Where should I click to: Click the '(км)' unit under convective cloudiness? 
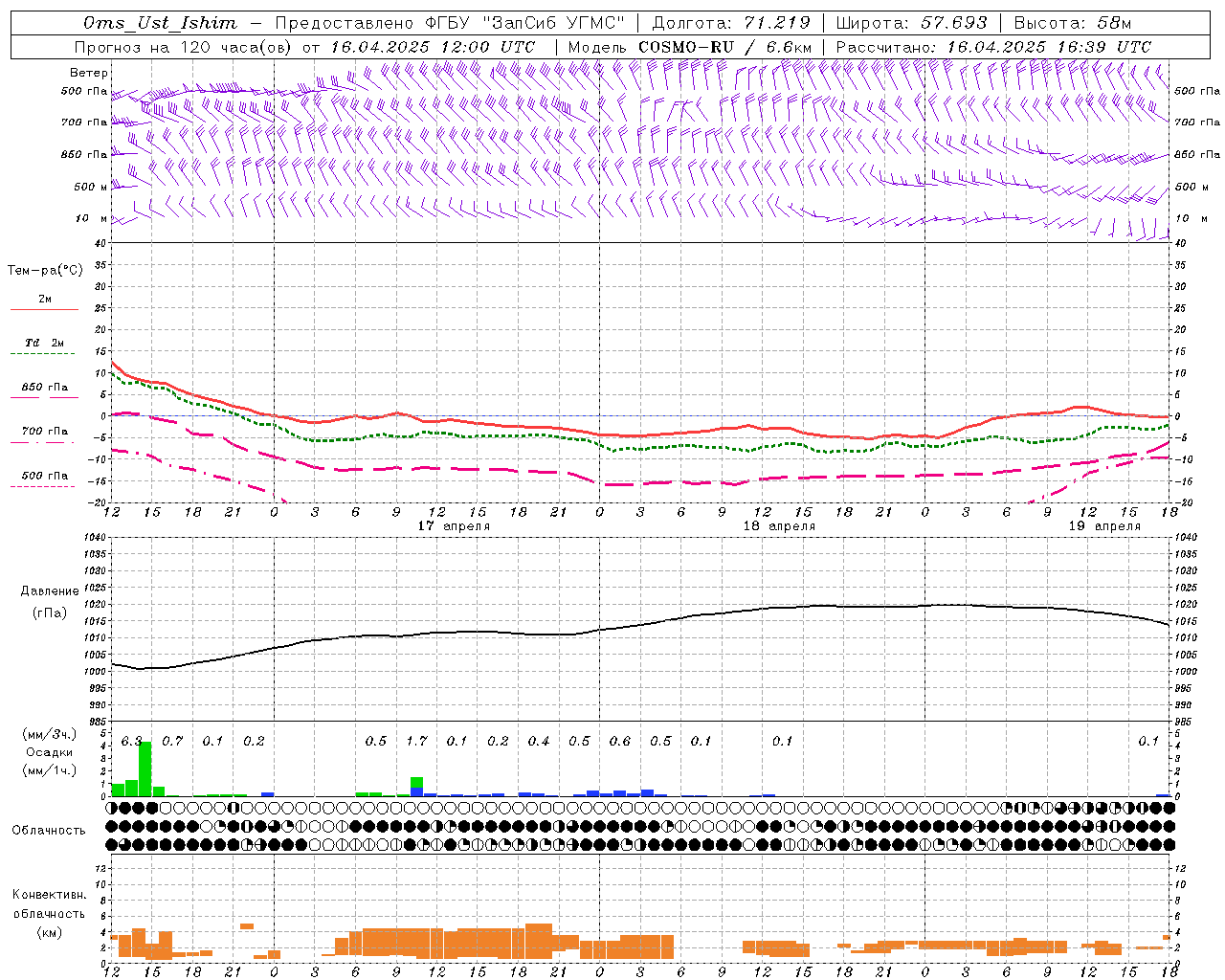coord(49,931)
